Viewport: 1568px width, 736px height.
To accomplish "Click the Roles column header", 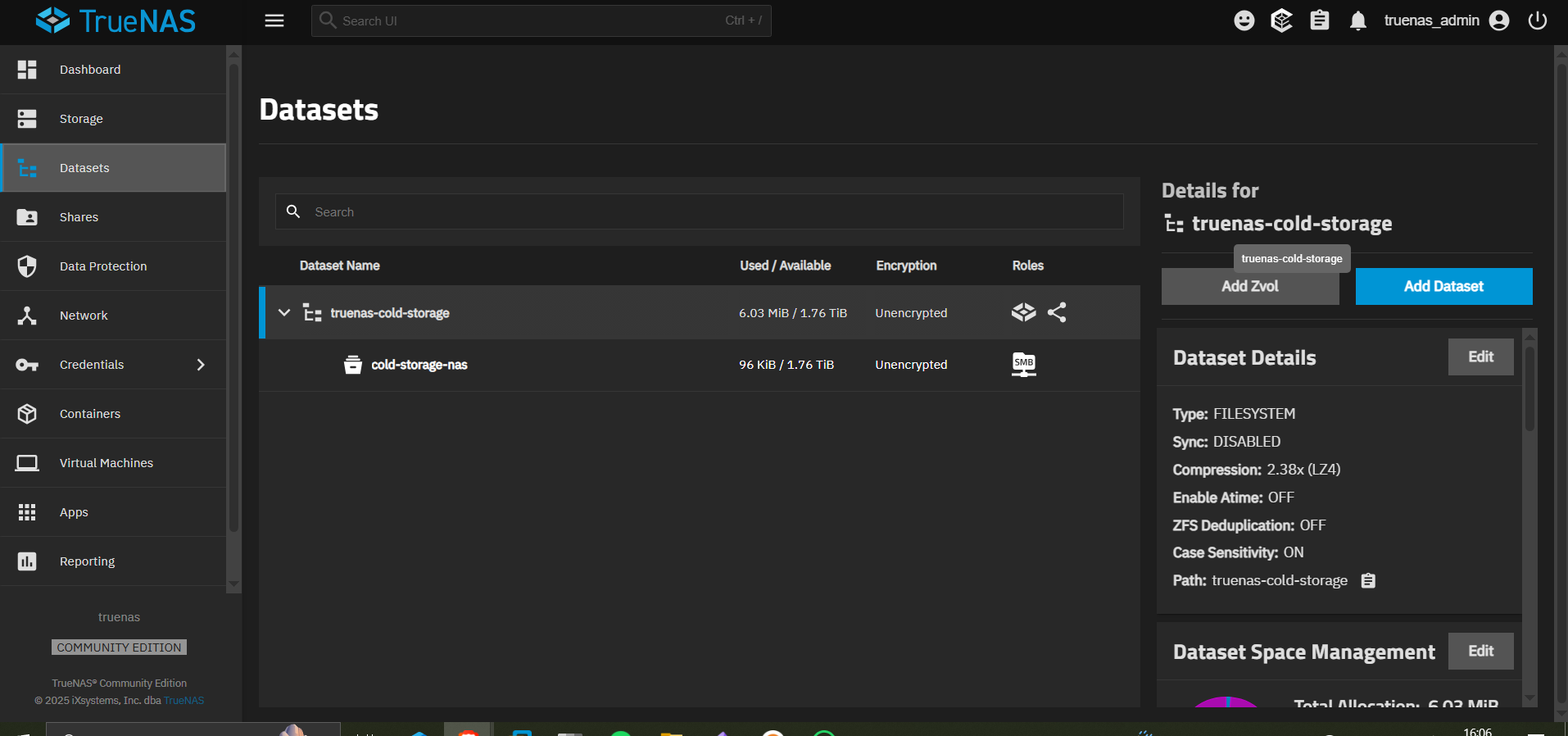I will coord(1027,266).
